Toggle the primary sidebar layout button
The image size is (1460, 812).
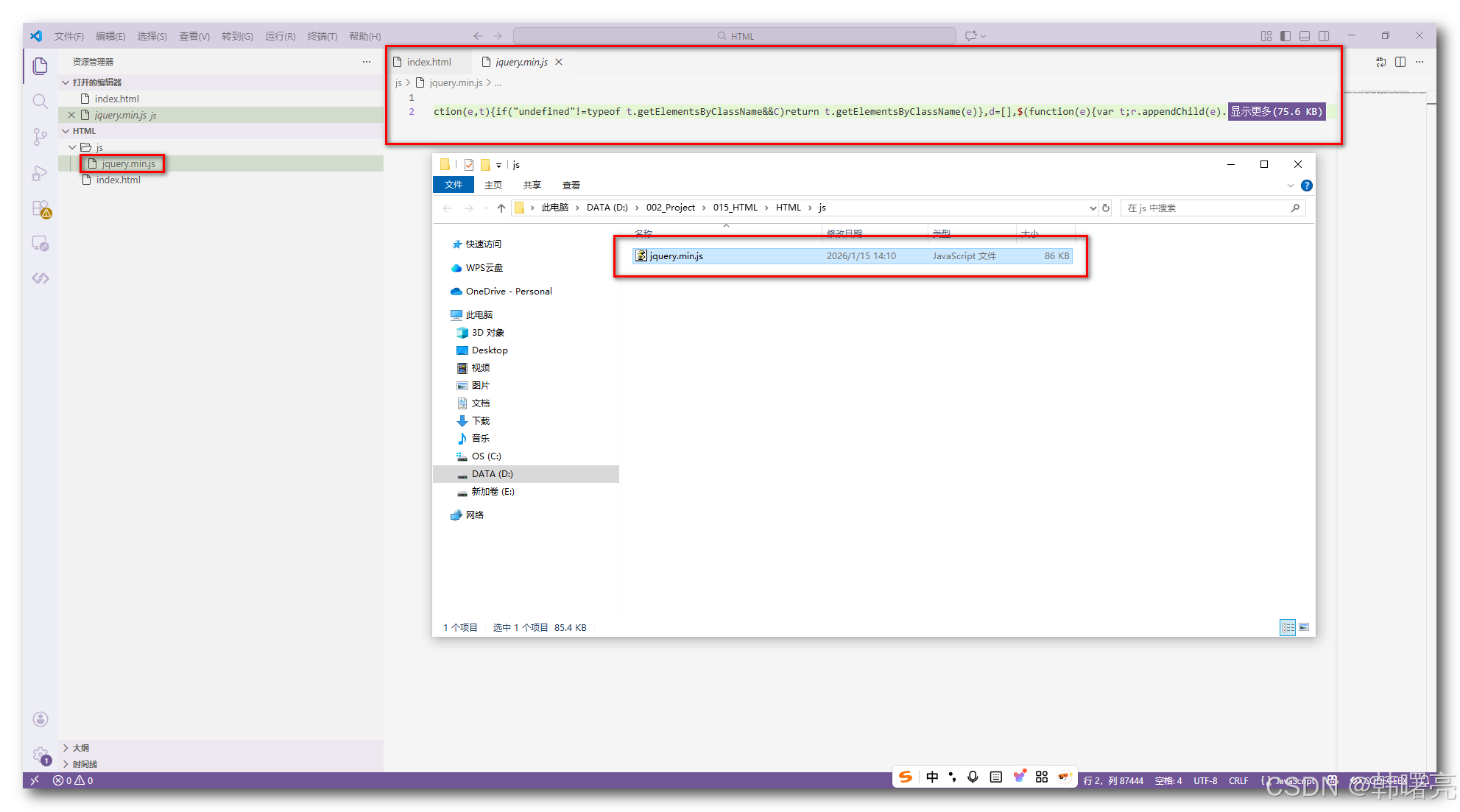(x=1285, y=36)
